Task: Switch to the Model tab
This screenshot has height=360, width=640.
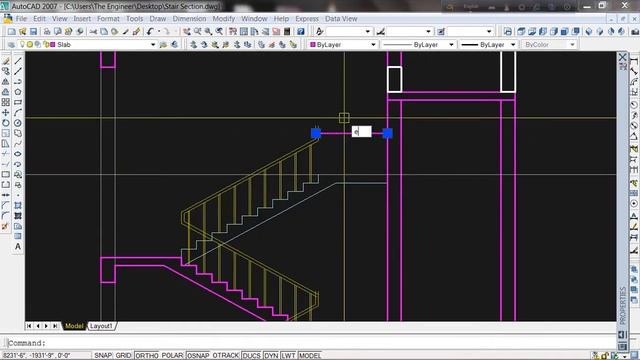Action: coord(74,326)
